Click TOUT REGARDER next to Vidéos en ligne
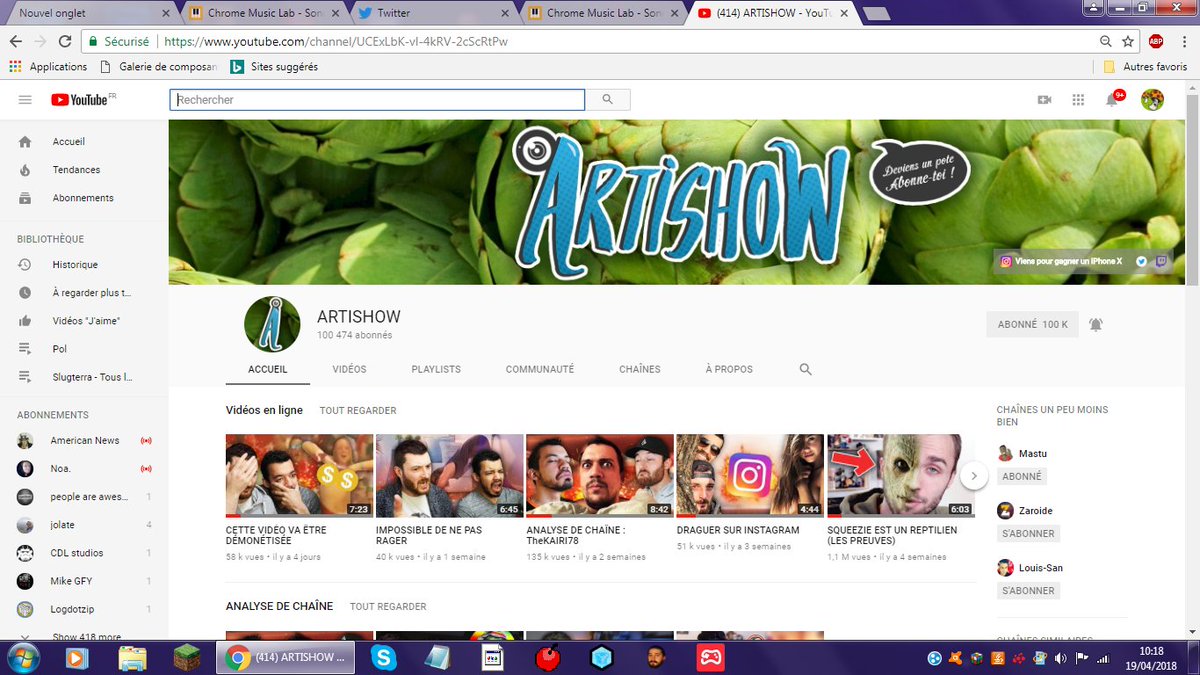This screenshot has height=675, width=1200. (x=358, y=411)
